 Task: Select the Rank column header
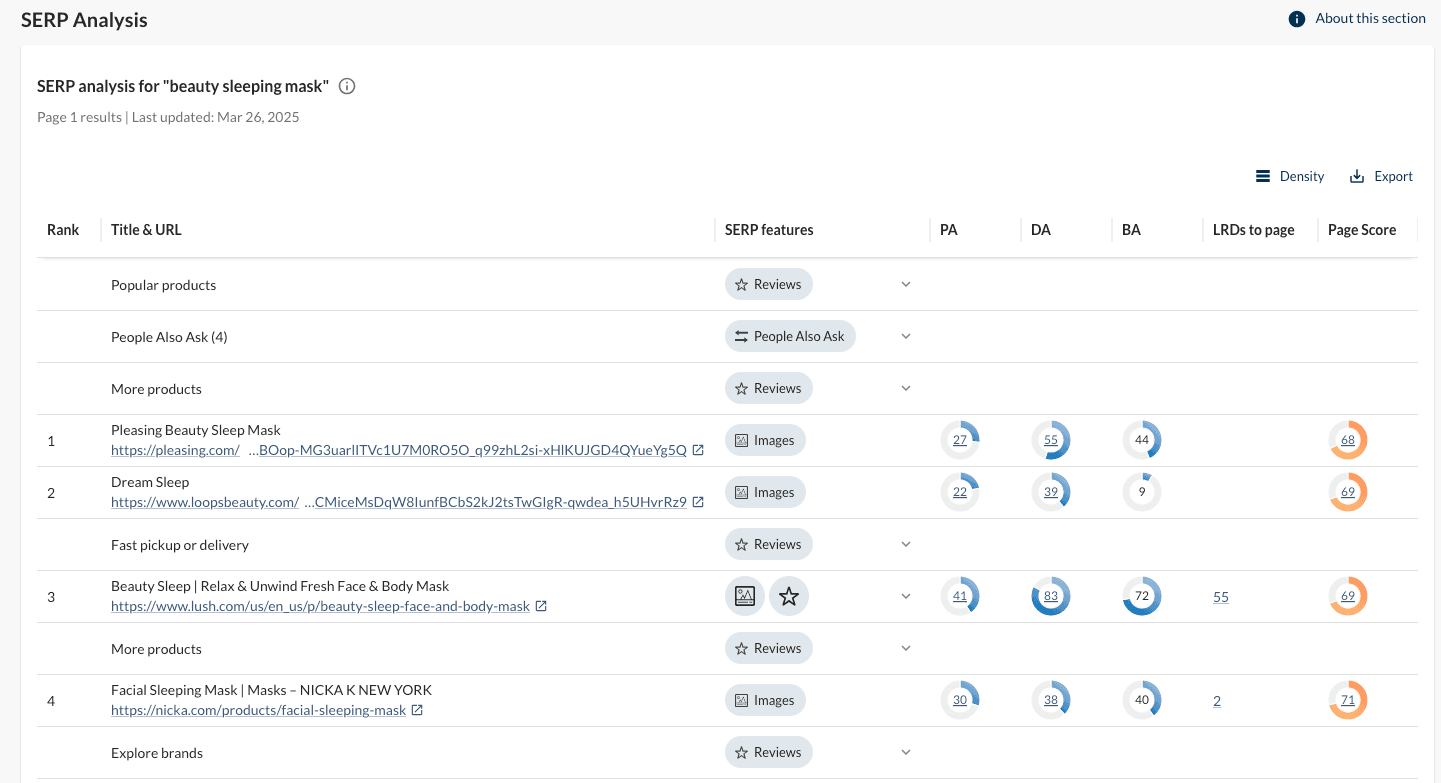click(x=63, y=230)
